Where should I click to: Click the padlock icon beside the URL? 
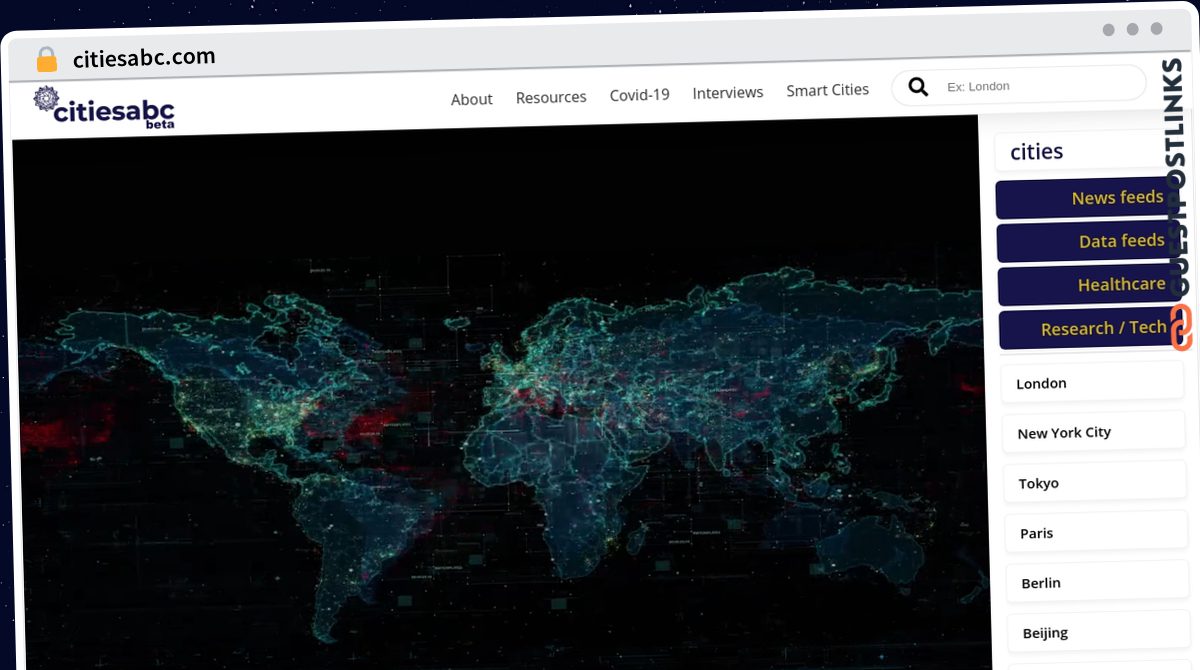click(46, 60)
